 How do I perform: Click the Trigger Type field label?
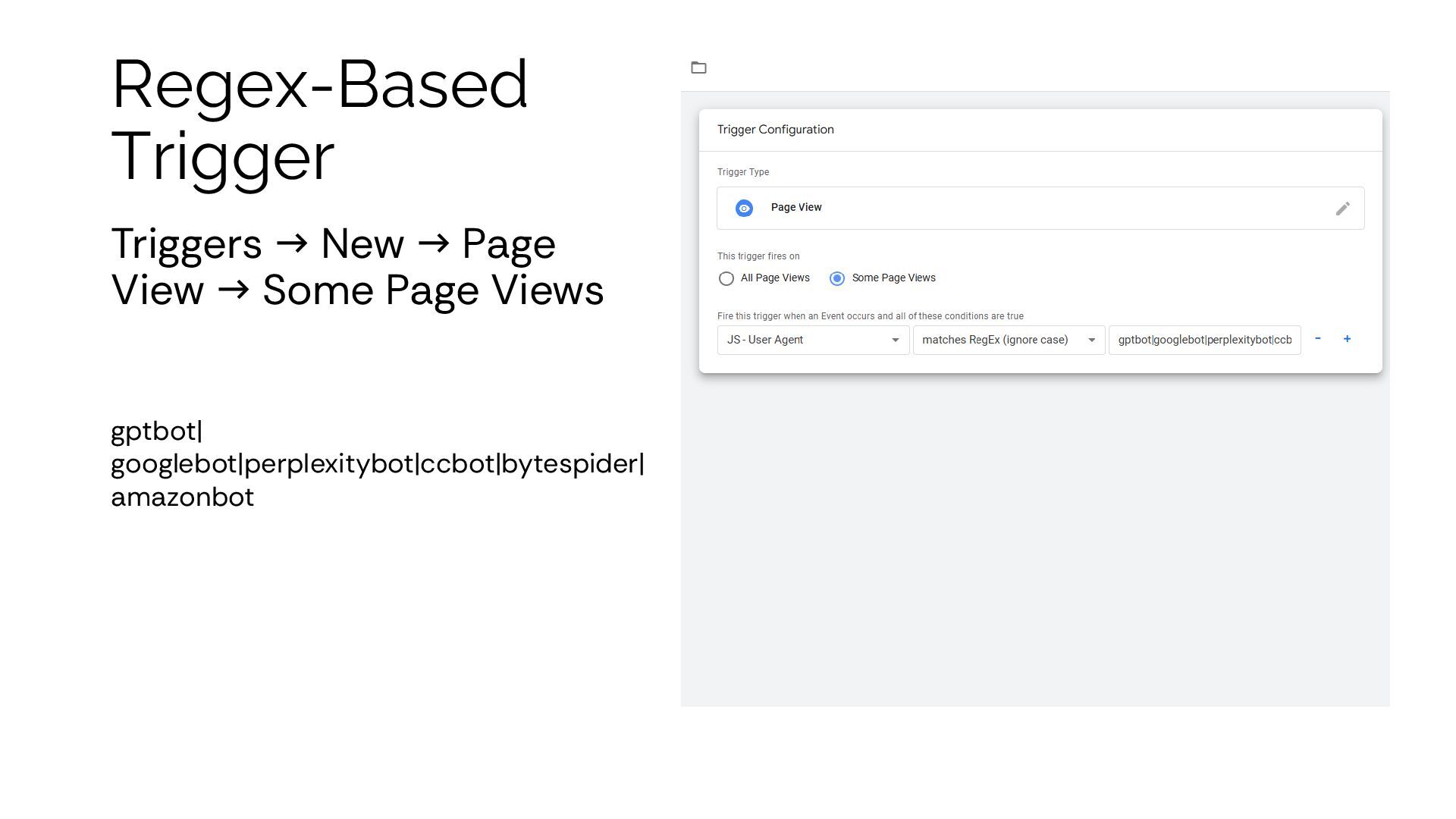pyautogui.click(x=743, y=172)
